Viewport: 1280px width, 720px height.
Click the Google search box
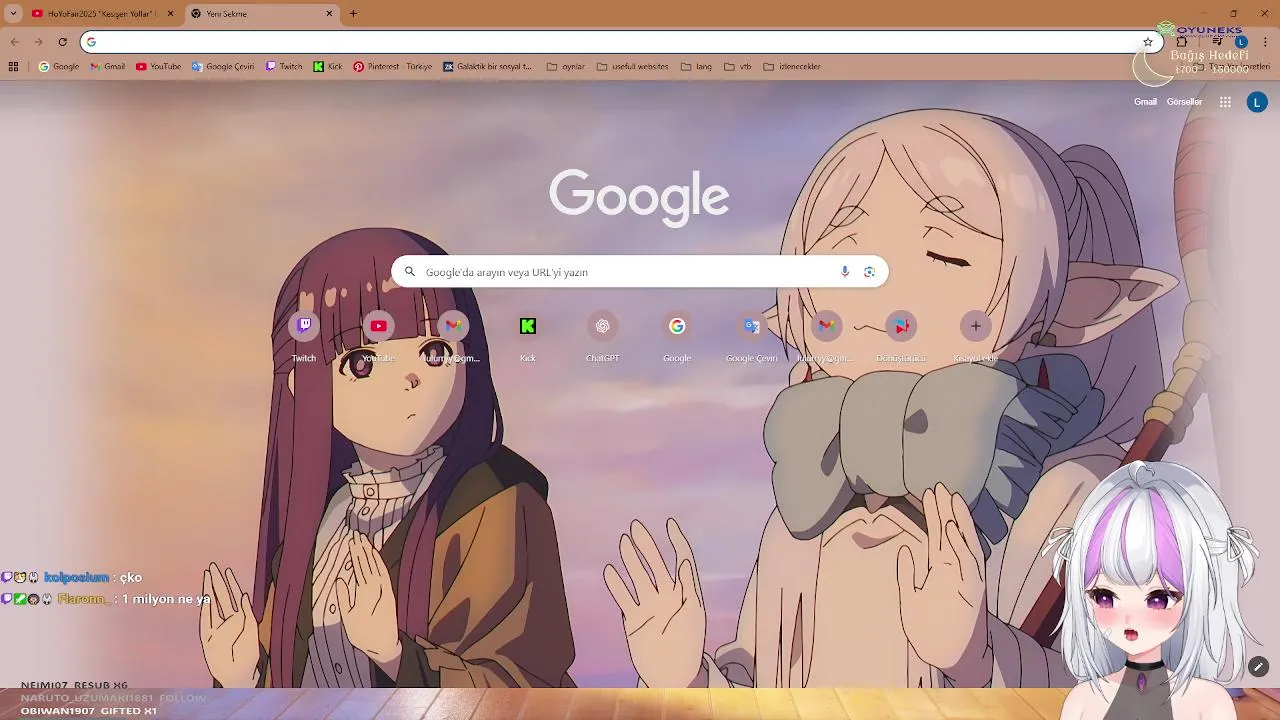640,272
